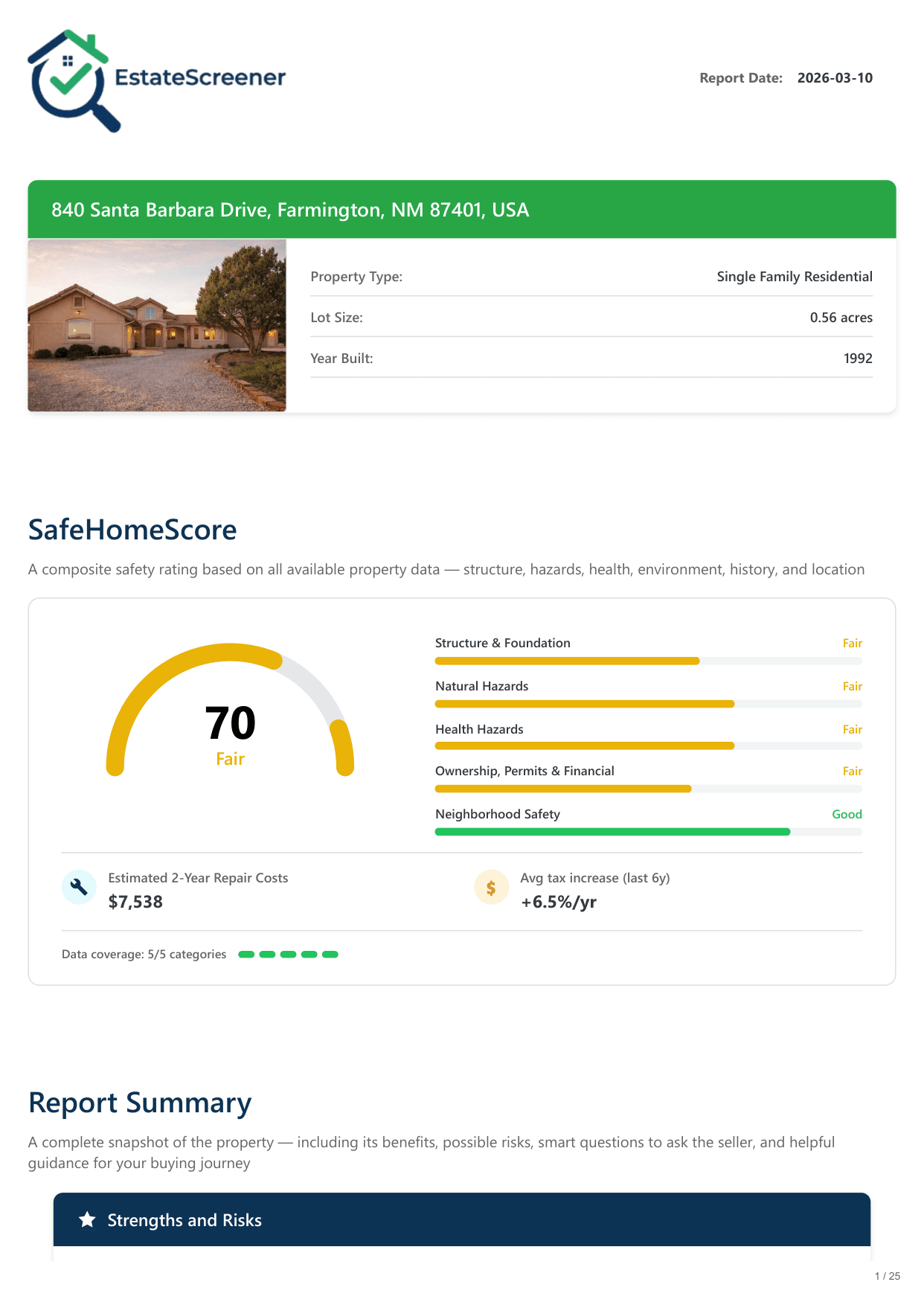Click the Structure & Foundation label
The height and width of the screenshot is (1305, 924).
[x=503, y=643]
